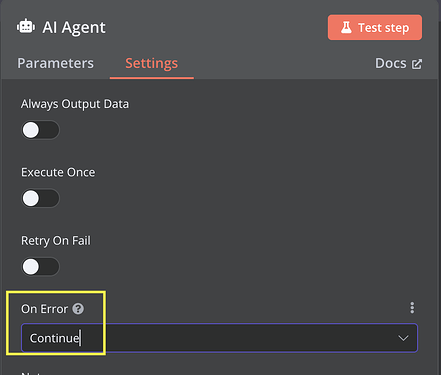
Task: Expand the On Error dropdown chevron
Action: coord(403,338)
